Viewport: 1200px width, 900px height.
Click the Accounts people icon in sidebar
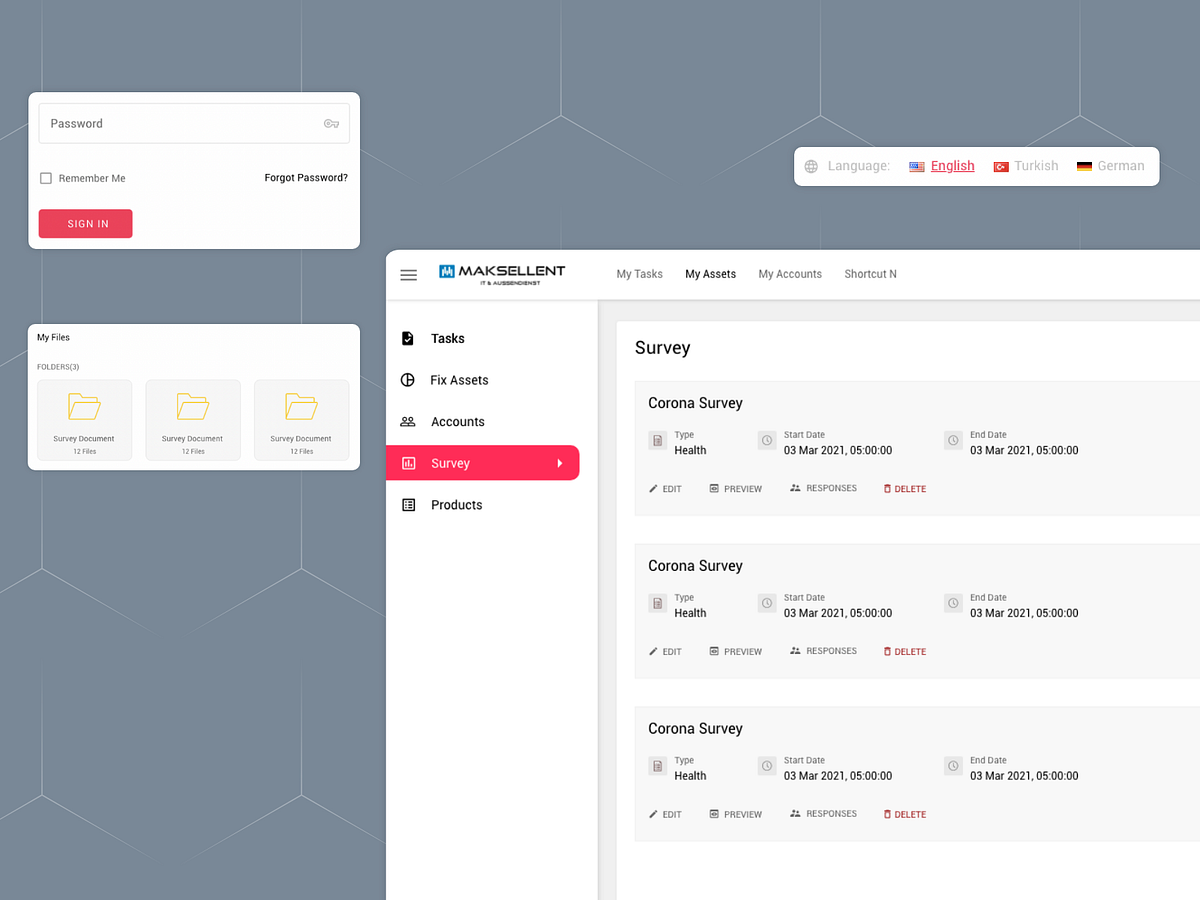pyautogui.click(x=408, y=421)
